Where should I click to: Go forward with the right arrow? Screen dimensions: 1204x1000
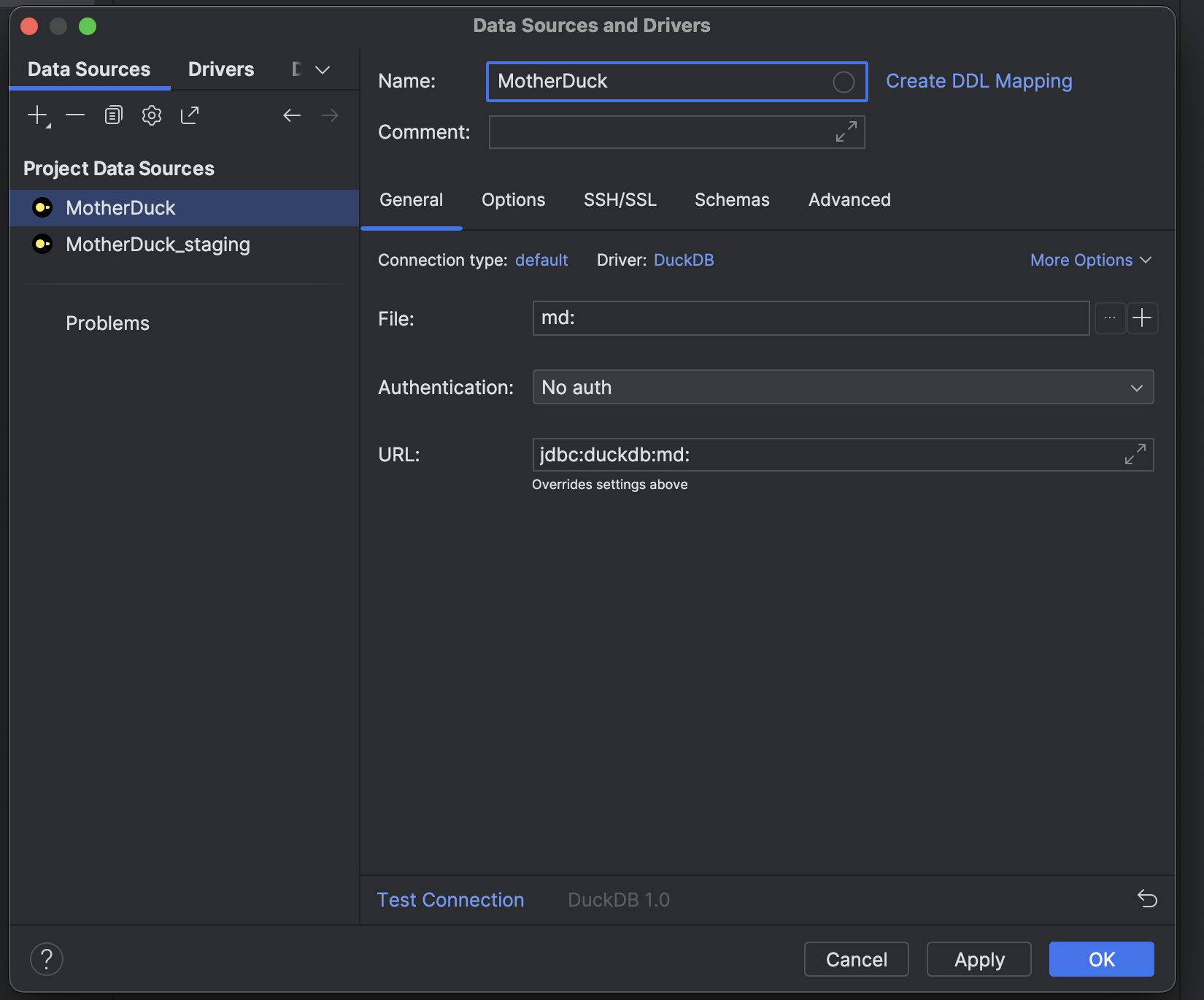(x=330, y=115)
